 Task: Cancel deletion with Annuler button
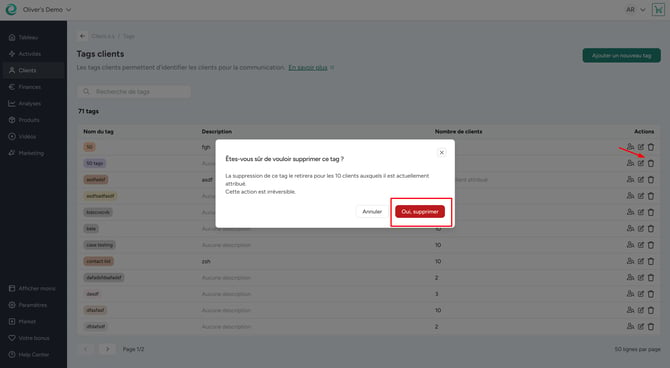[x=372, y=212]
